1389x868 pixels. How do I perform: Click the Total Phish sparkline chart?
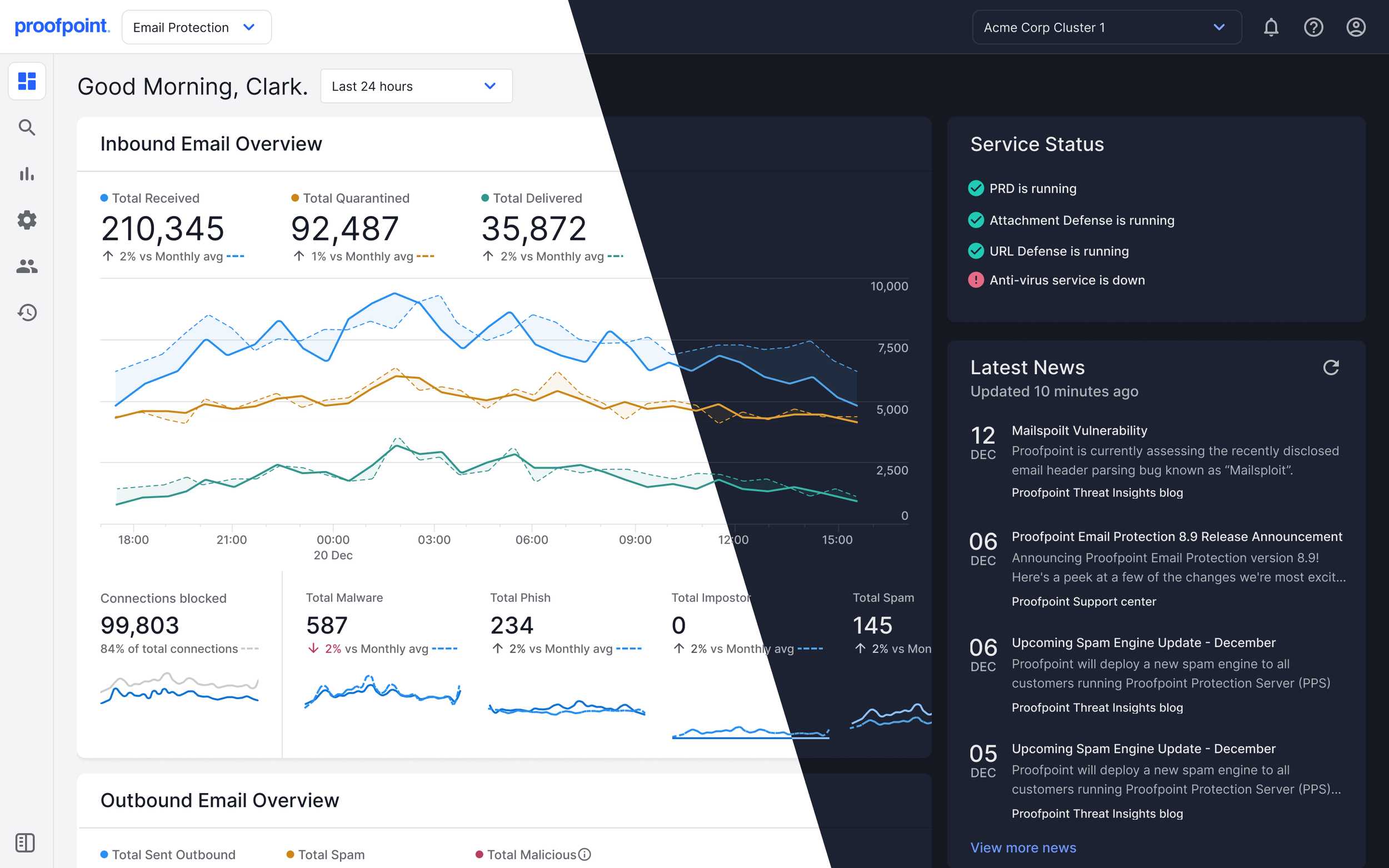click(x=567, y=708)
